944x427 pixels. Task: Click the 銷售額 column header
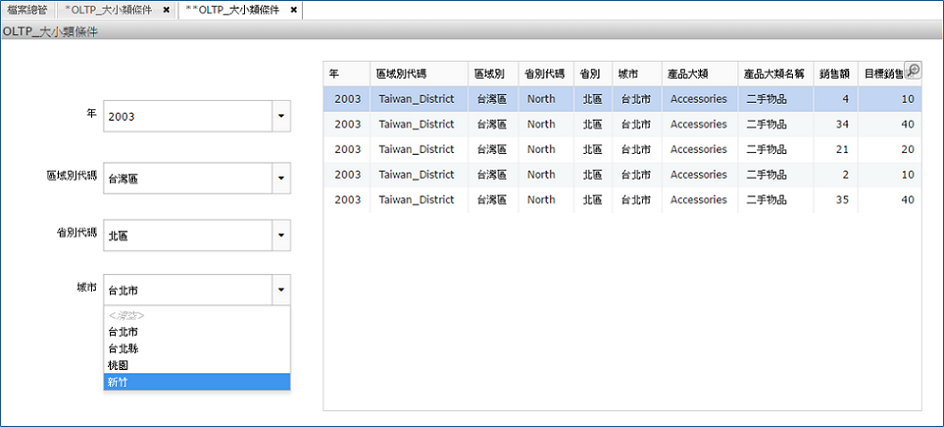(x=834, y=74)
